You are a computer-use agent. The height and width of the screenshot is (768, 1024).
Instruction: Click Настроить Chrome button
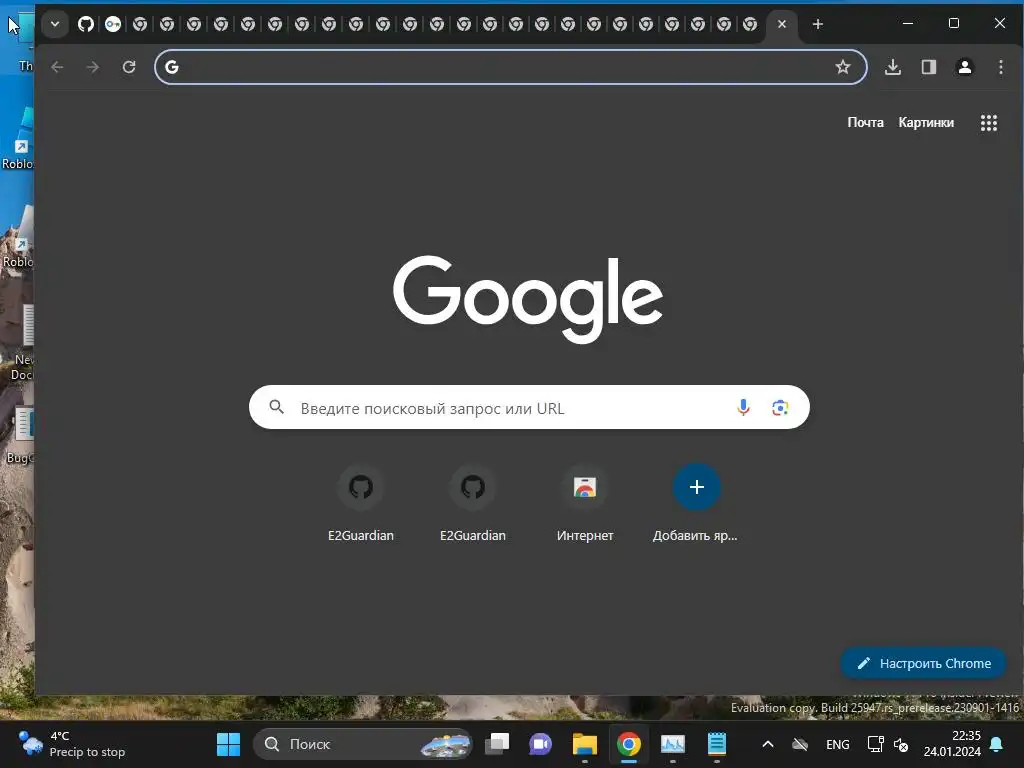click(x=923, y=664)
